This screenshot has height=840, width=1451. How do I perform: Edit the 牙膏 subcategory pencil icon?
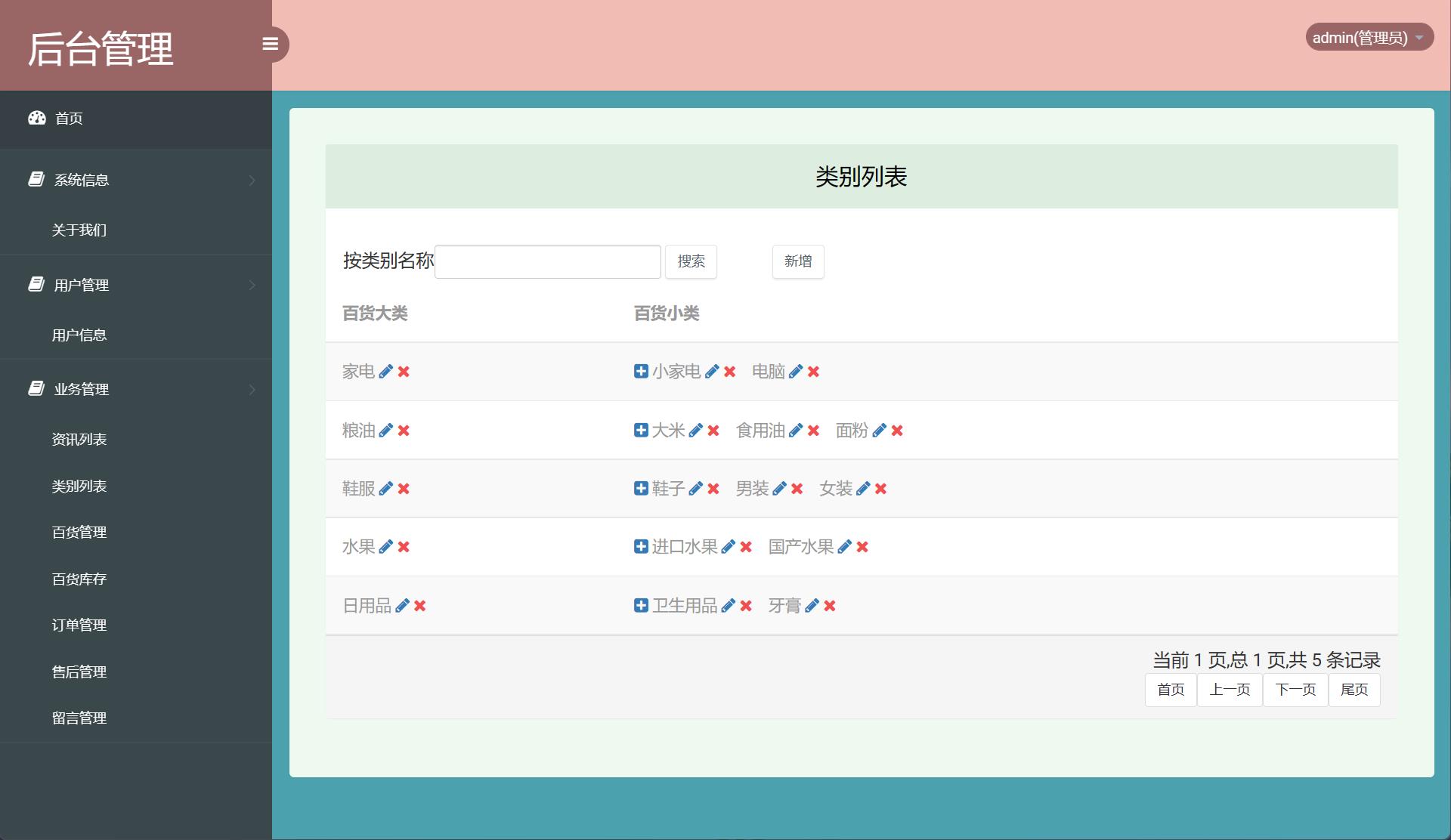[812, 605]
